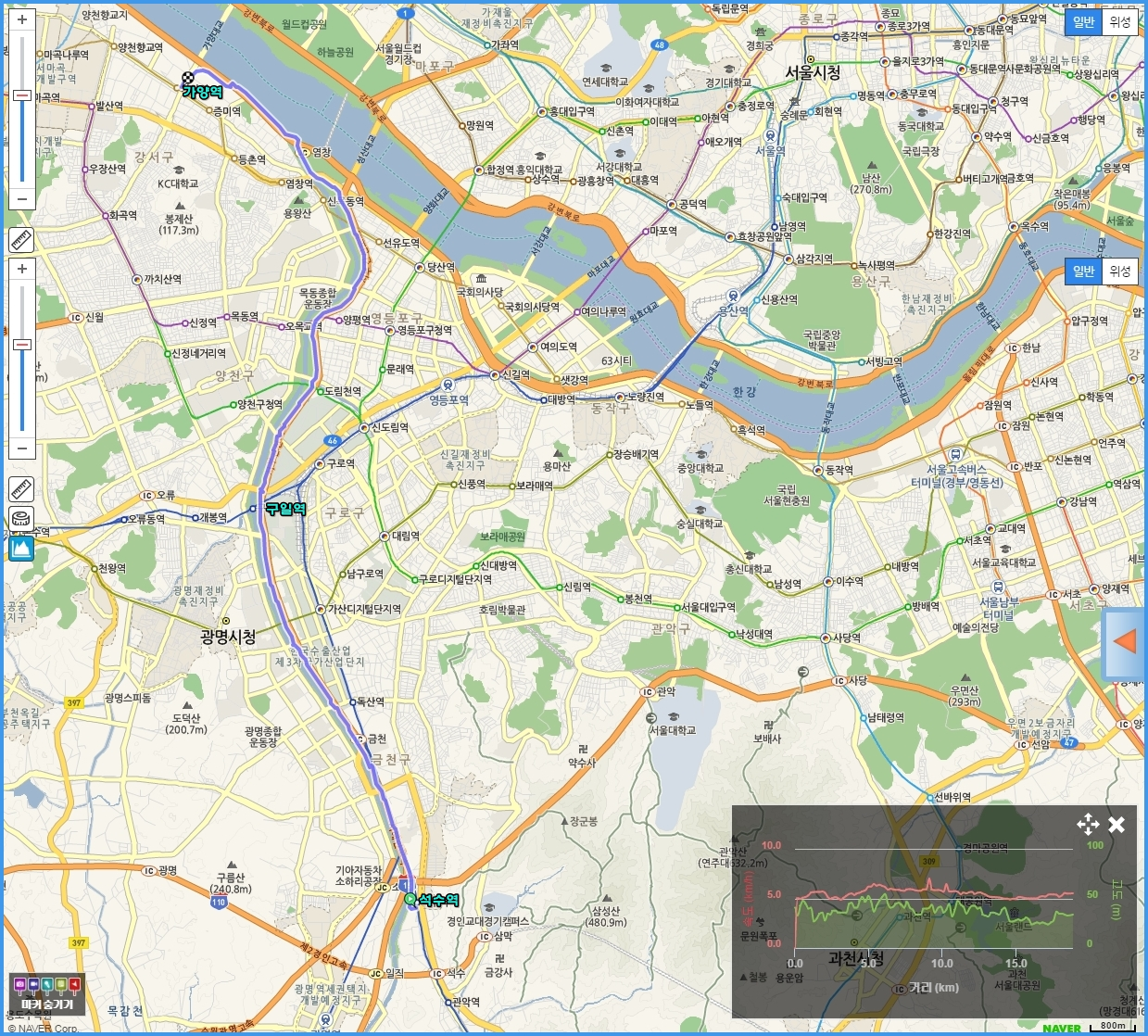Image resolution: width=1148 pixels, height=1036 pixels.
Task: Click the 강남역 station label
Action: click(1083, 502)
